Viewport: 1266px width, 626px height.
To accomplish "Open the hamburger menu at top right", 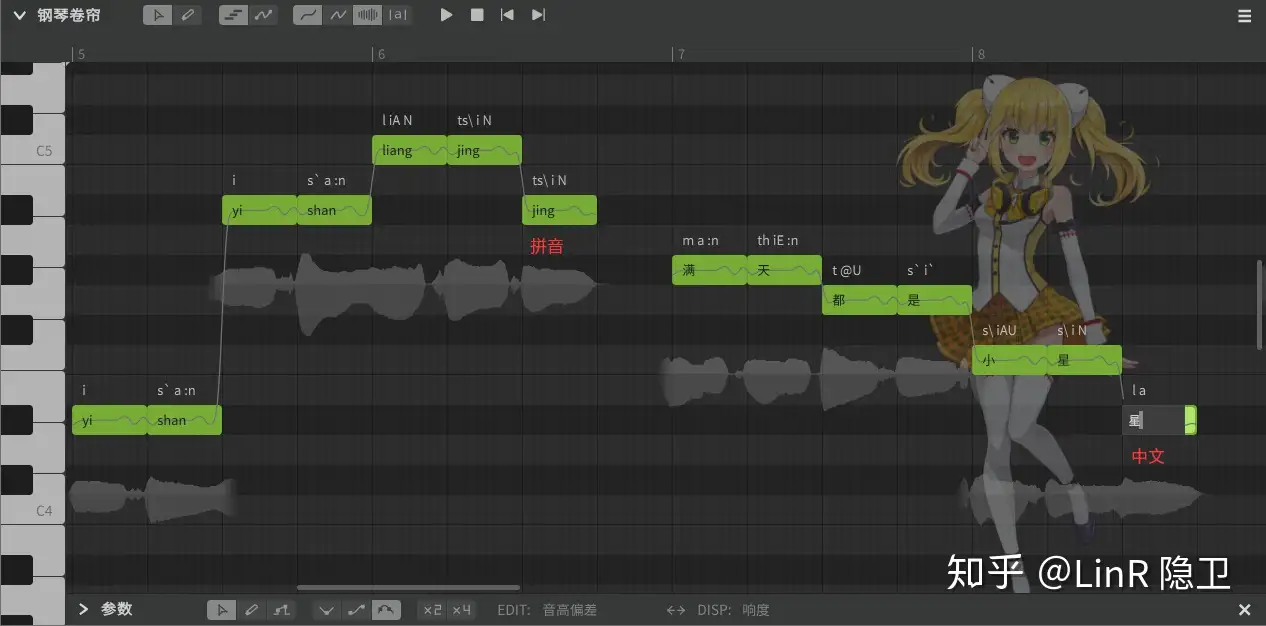I will (1245, 16).
